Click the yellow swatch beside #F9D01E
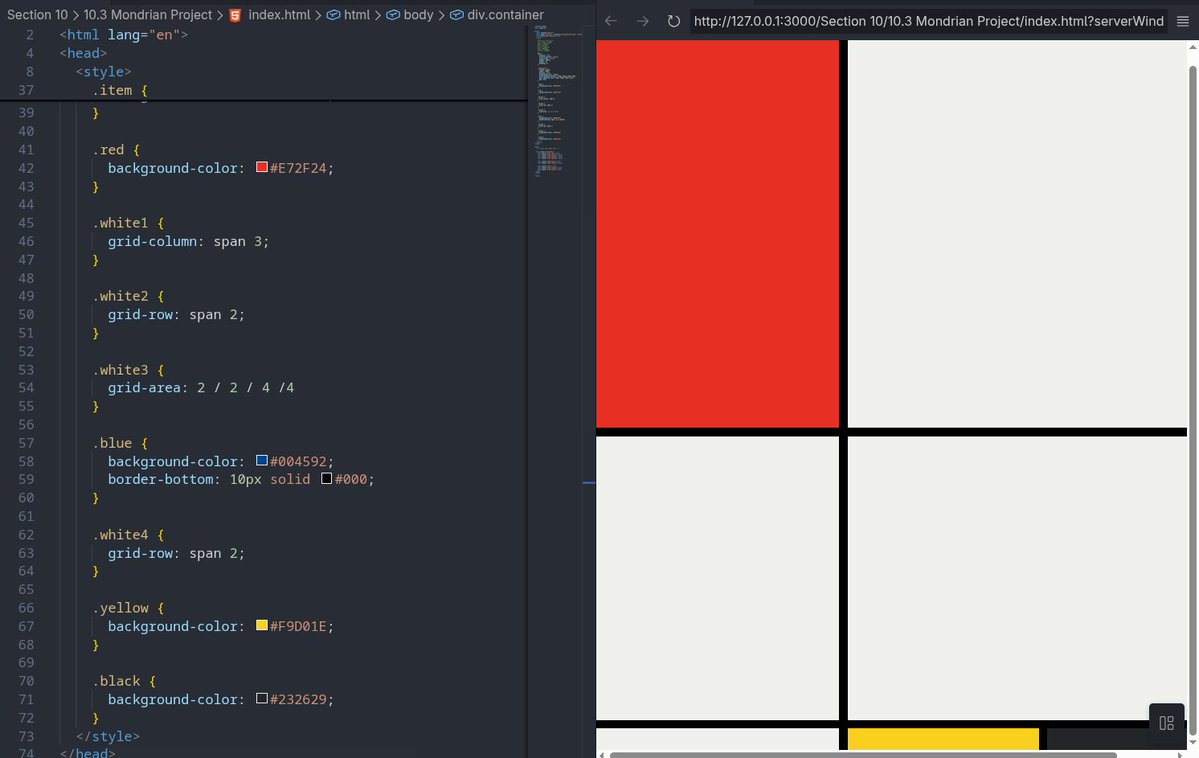The height and width of the screenshot is (758, 1199). click(262, 626)
